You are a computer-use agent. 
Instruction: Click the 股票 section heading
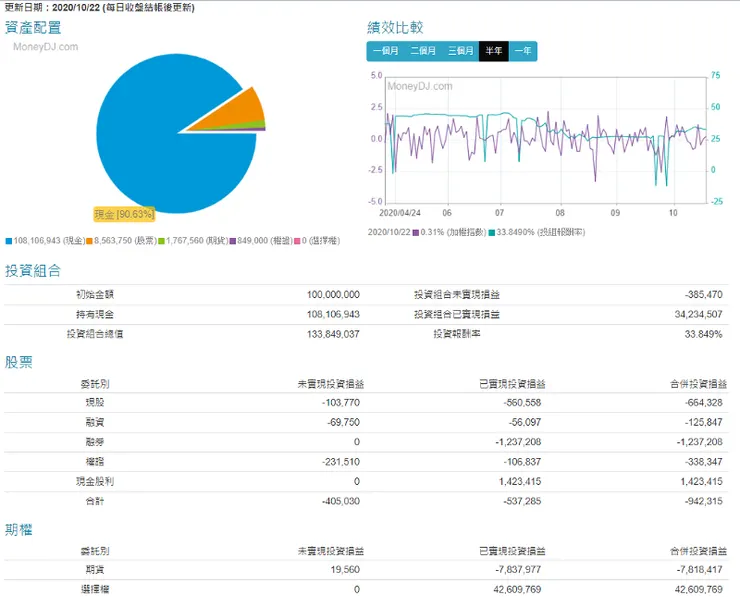click(19, 362)
